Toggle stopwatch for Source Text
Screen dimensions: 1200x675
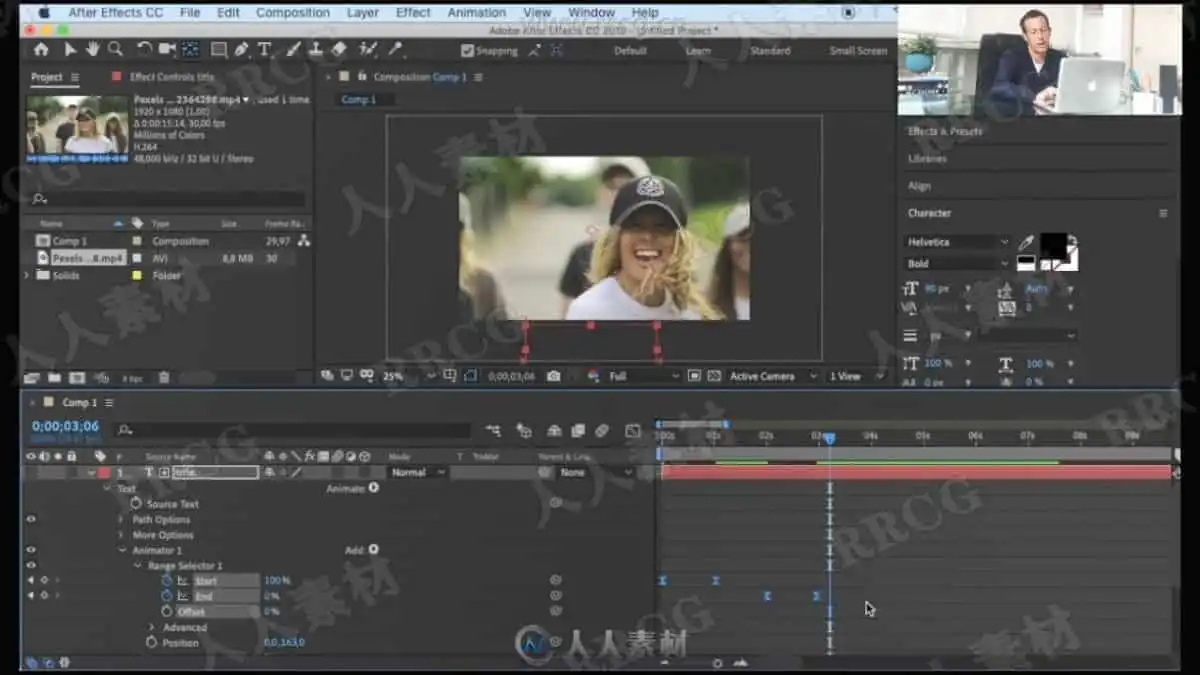[x=137, y=504]
